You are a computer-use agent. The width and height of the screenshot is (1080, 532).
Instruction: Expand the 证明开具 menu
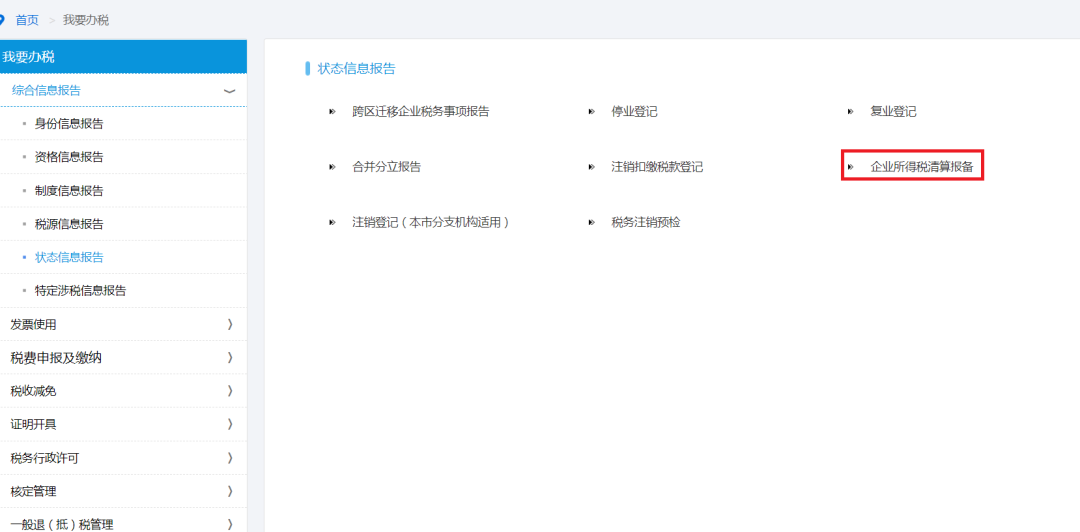229,424
